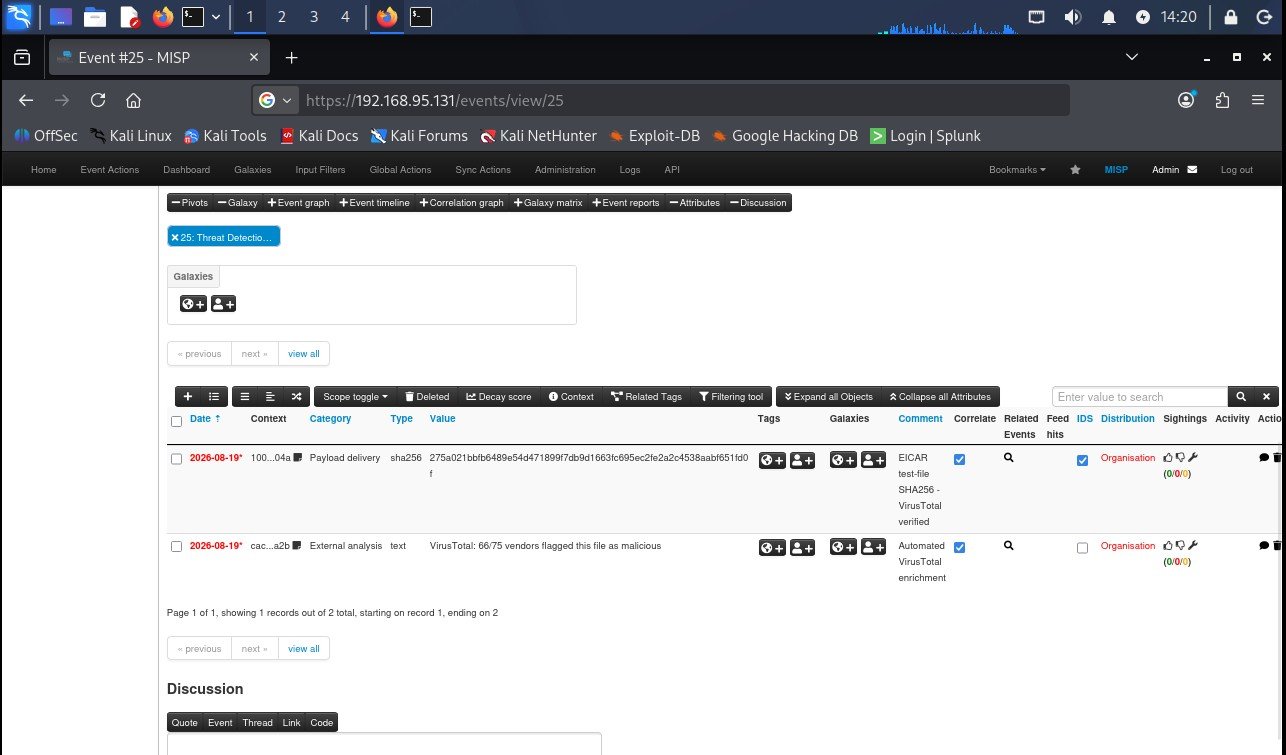Click the add attribute plus icon
This screenshot has width=1286, height=755.
coord(188,396)
